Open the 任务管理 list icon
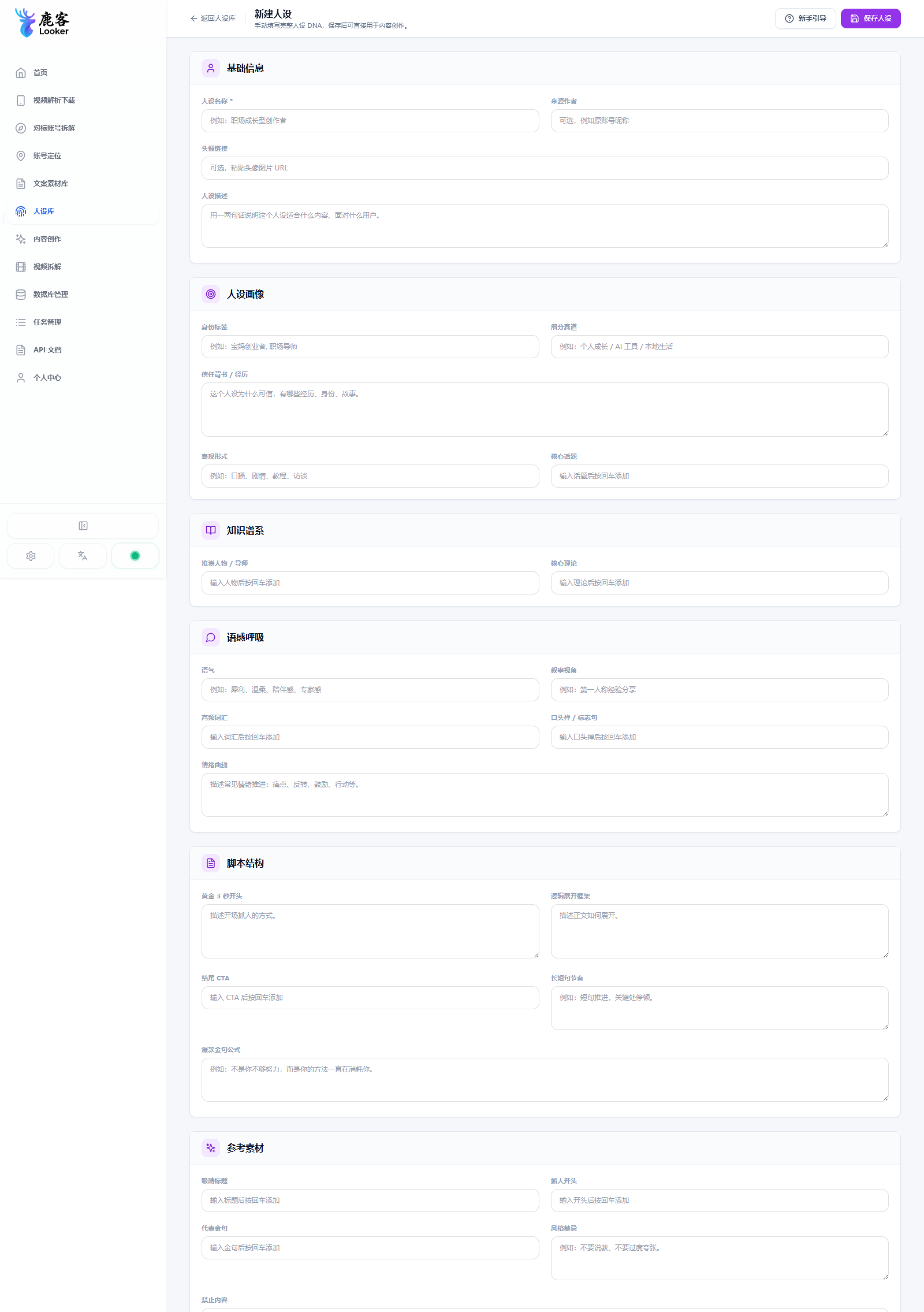 (21, 322)
